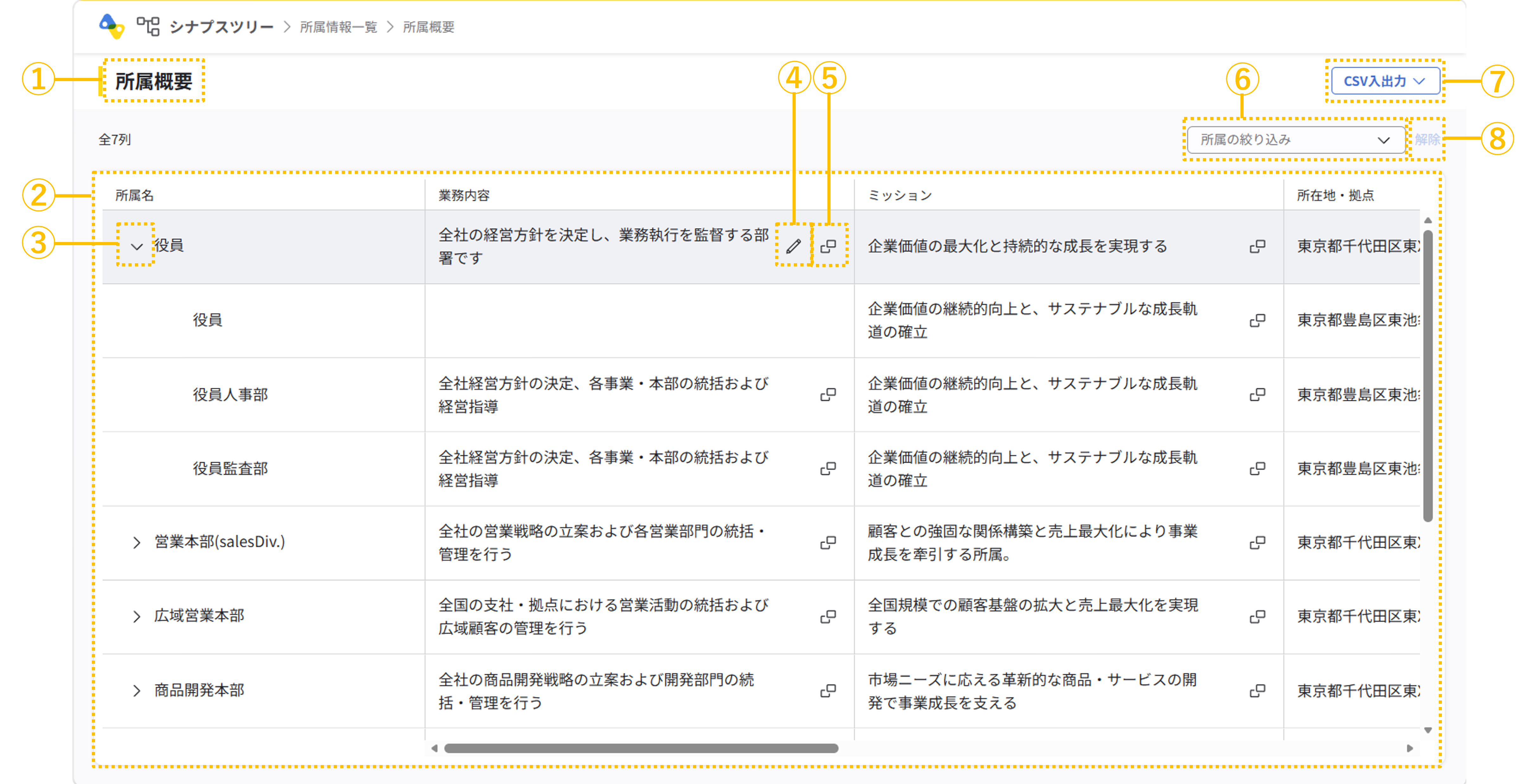
Task: Click the 所在地・拠点 column header
Action: pyautogui.click(x=1335, y=195)
